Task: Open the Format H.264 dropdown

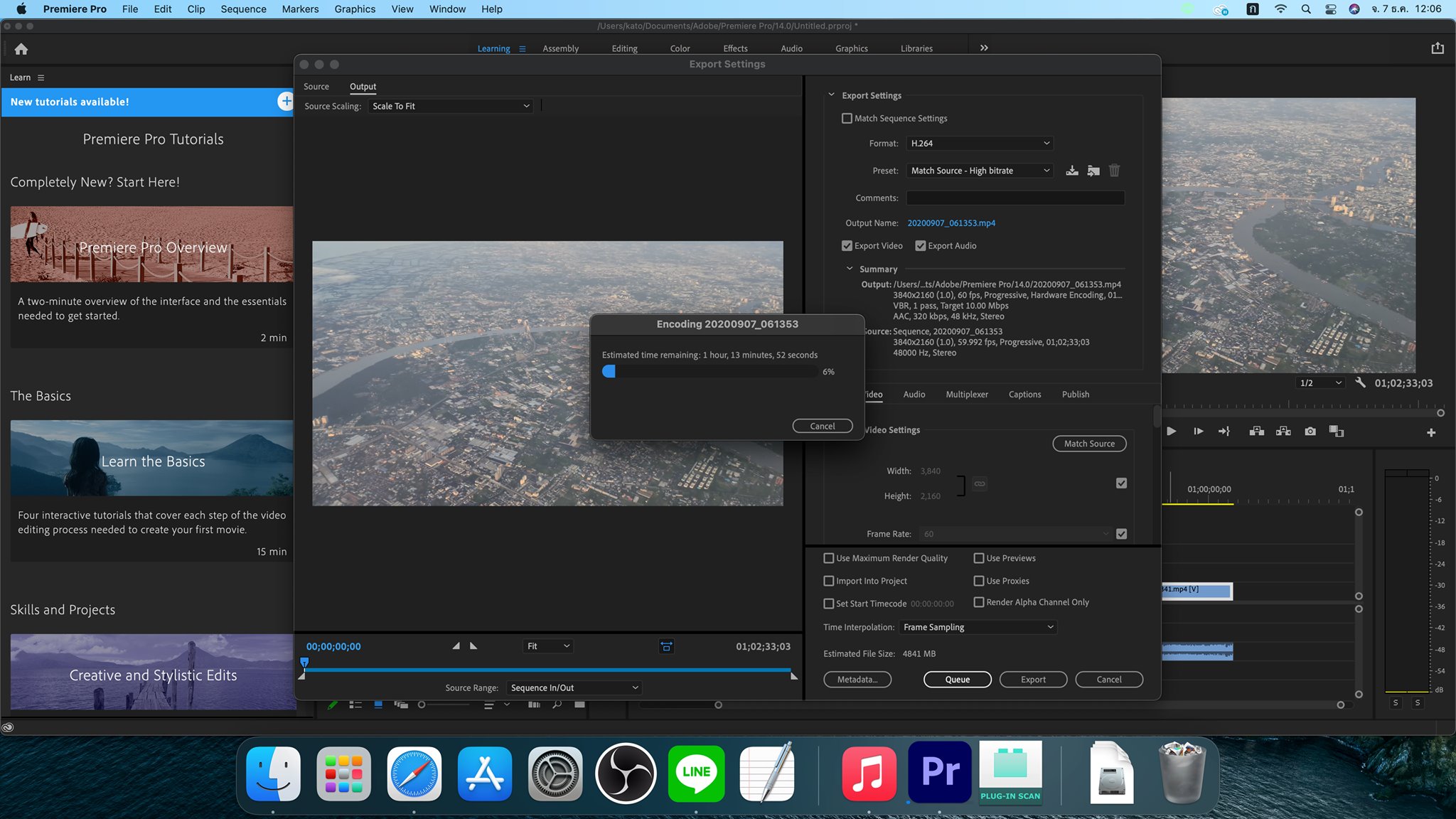Action: tap(980, 143)
